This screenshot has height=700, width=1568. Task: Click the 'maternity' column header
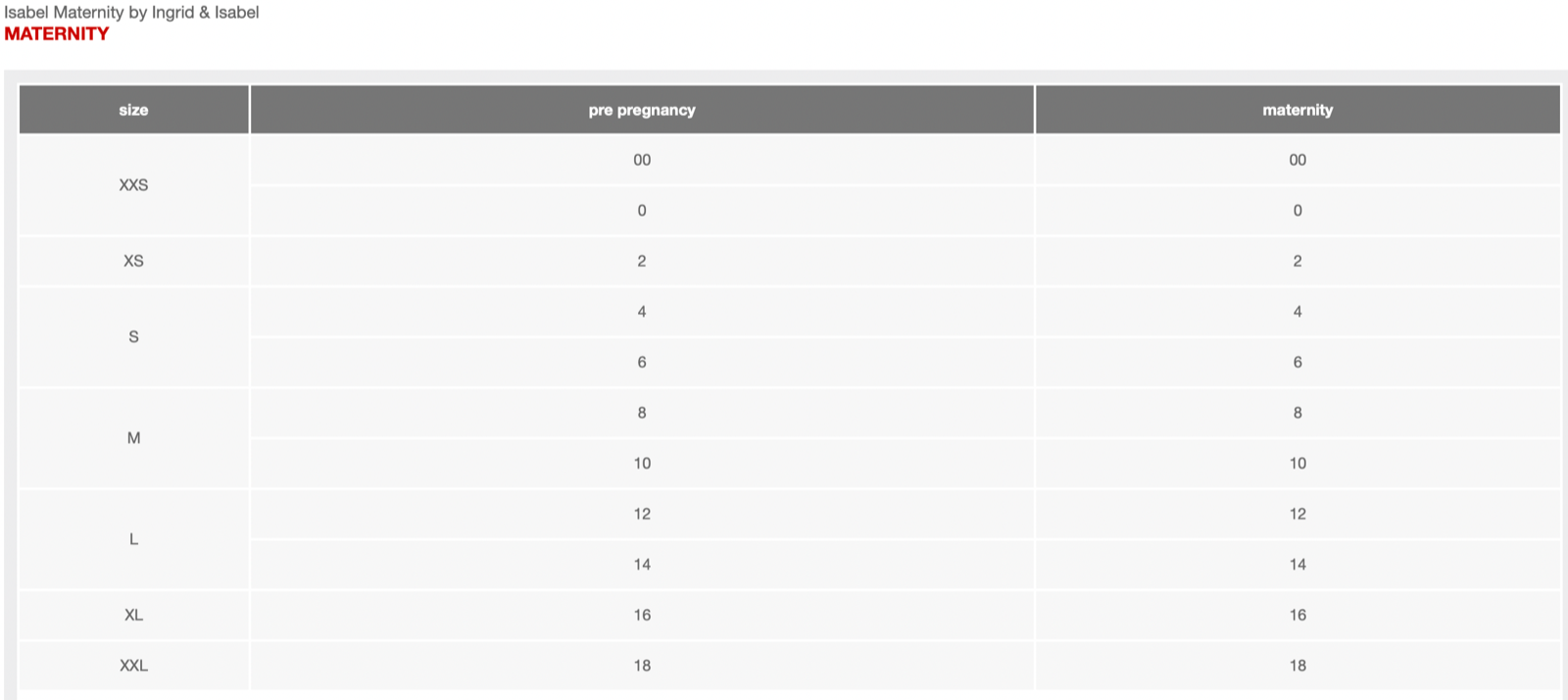pyautogui.click(x=1298, y=110)
